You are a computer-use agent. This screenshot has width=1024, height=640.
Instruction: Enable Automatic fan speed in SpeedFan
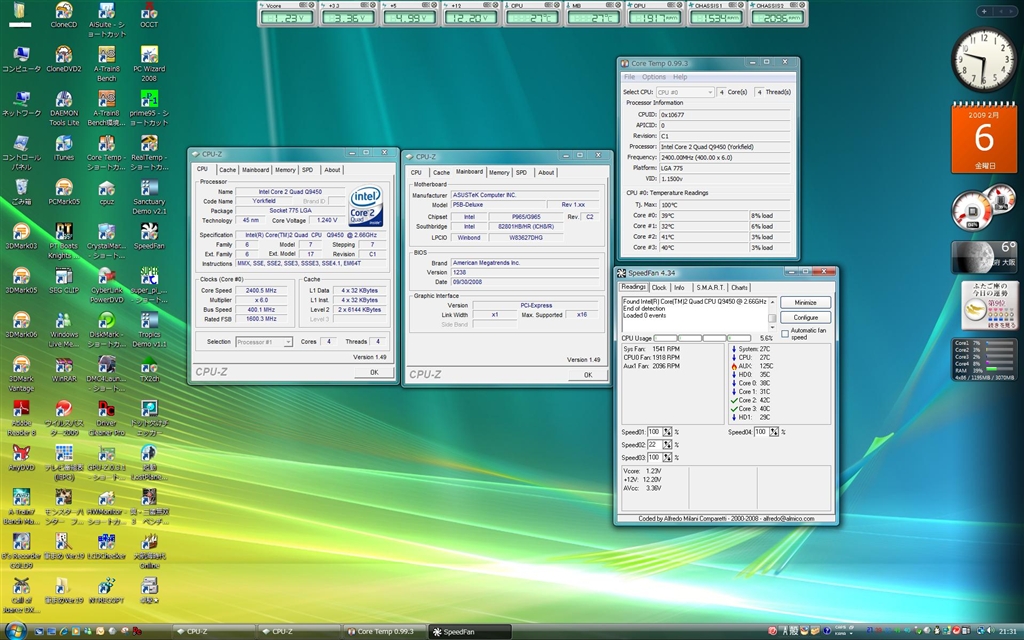785,334
